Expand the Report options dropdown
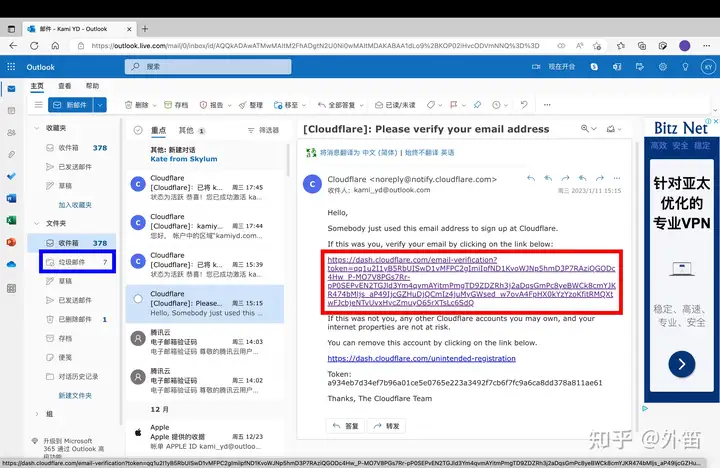Viewport: 720px width, 468px height. (229, 105)
